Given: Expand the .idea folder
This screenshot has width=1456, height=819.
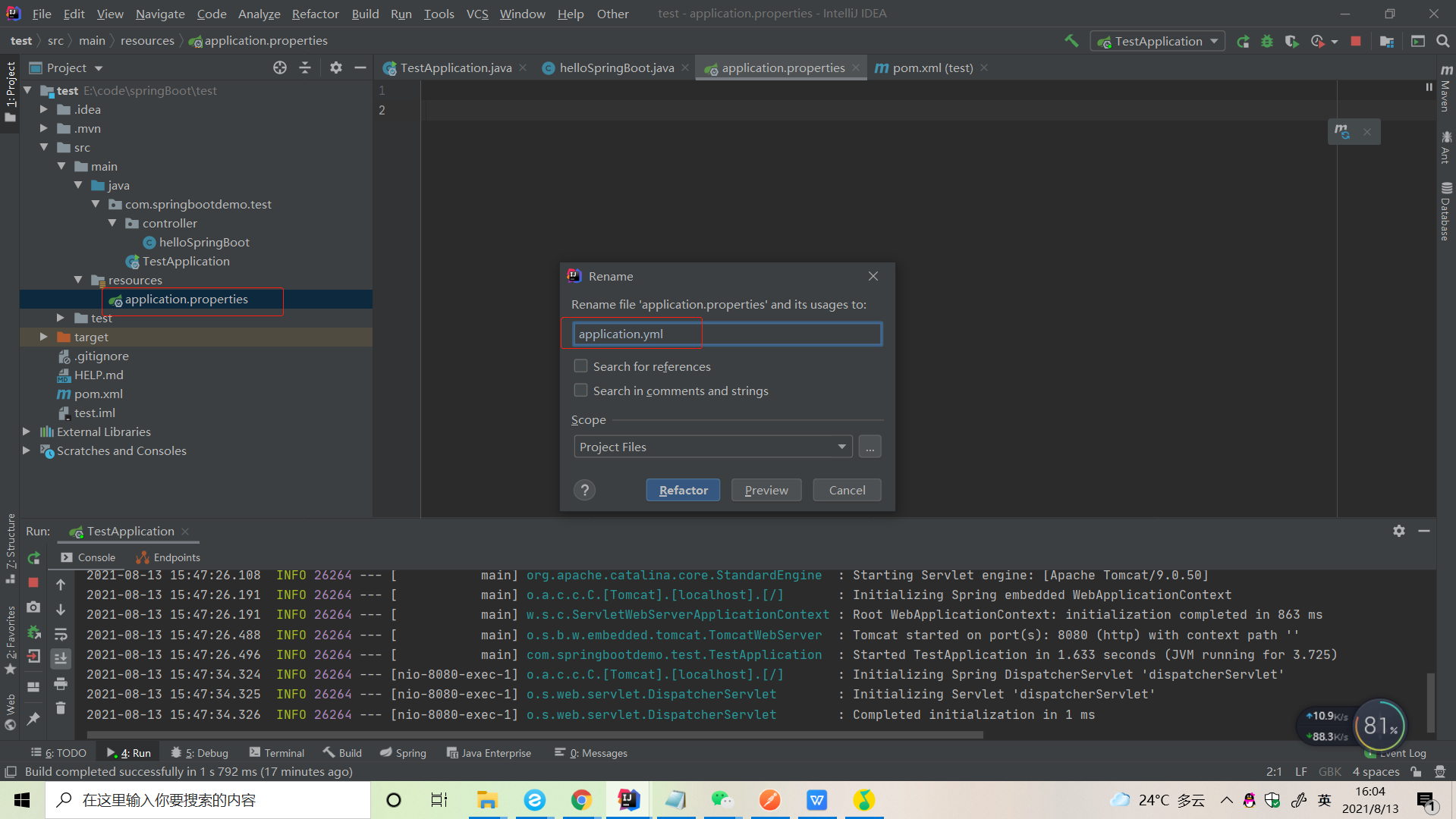Looking at the screenshot, I should [44, 109].
